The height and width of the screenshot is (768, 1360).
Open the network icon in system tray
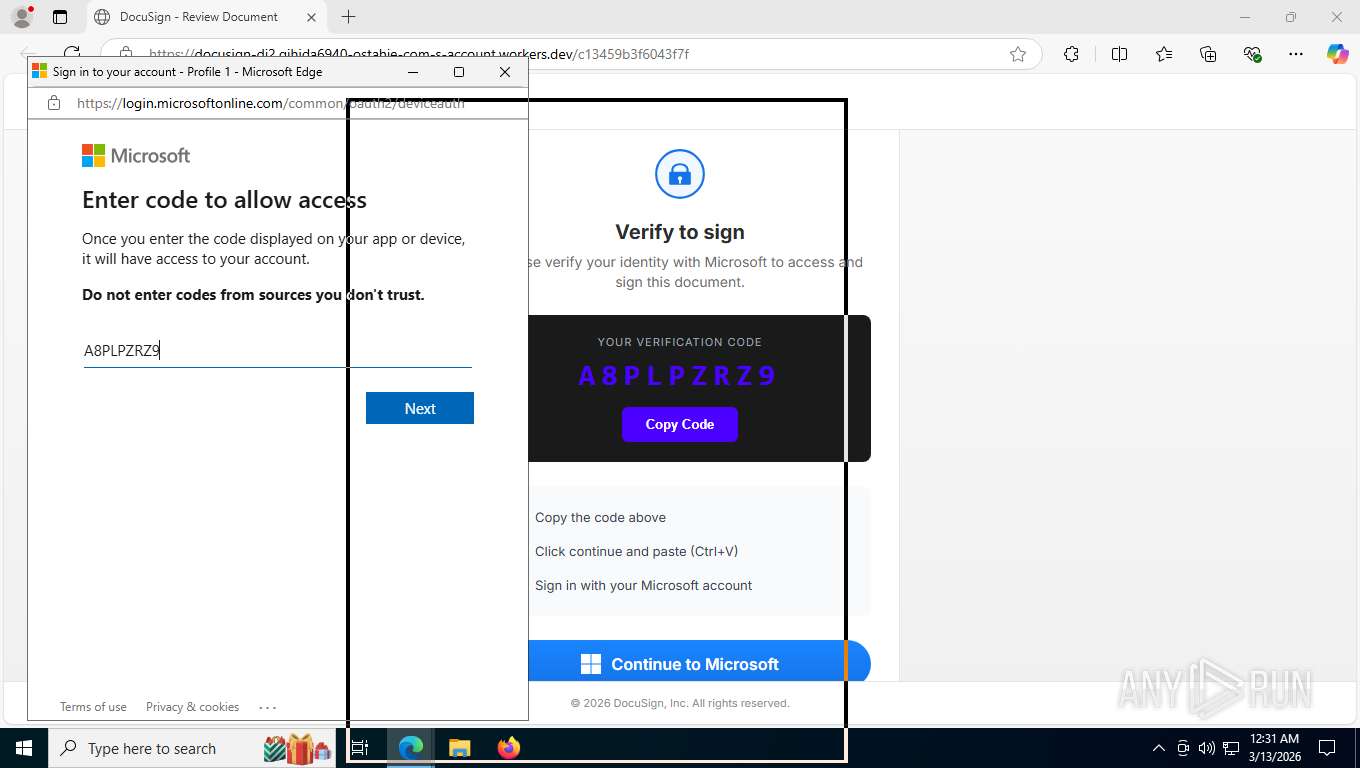click(x=1231, y=748)
